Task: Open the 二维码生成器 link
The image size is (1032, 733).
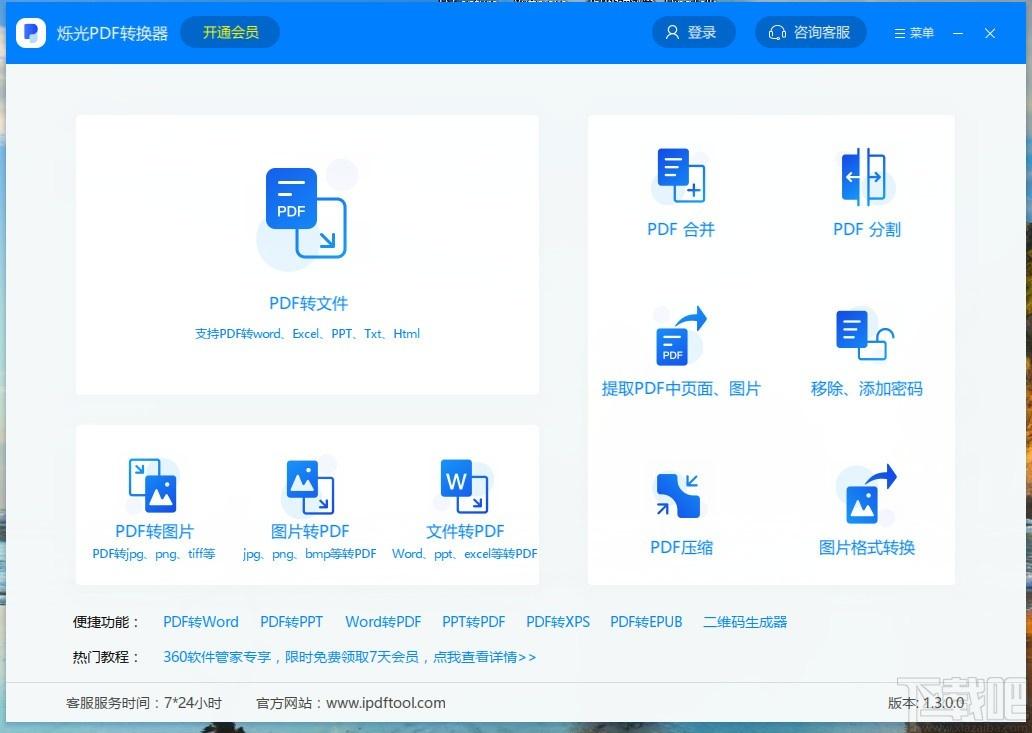Action: [745, 622]
